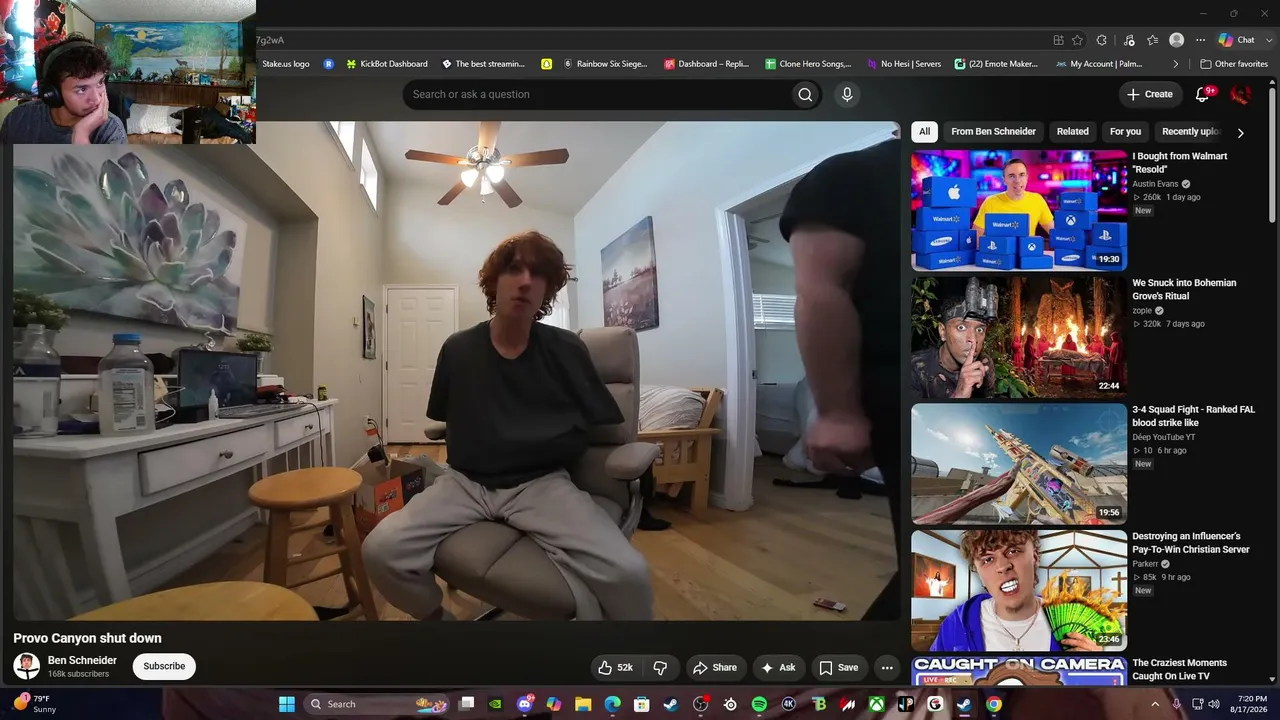
Task: Open Task View on the taskbar
Action: coord(466,704)
